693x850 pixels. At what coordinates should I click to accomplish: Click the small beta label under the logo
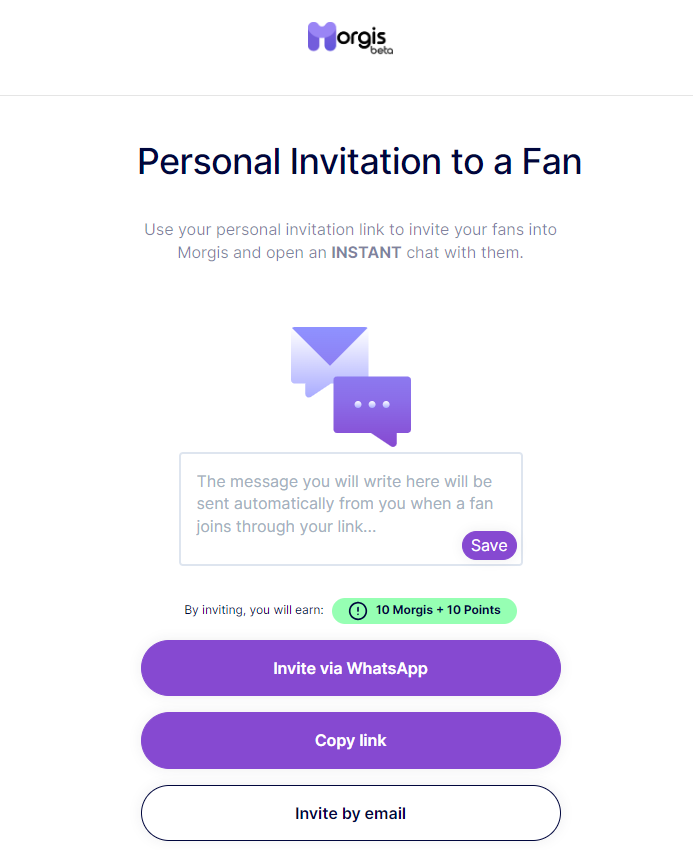pos(382,50)
